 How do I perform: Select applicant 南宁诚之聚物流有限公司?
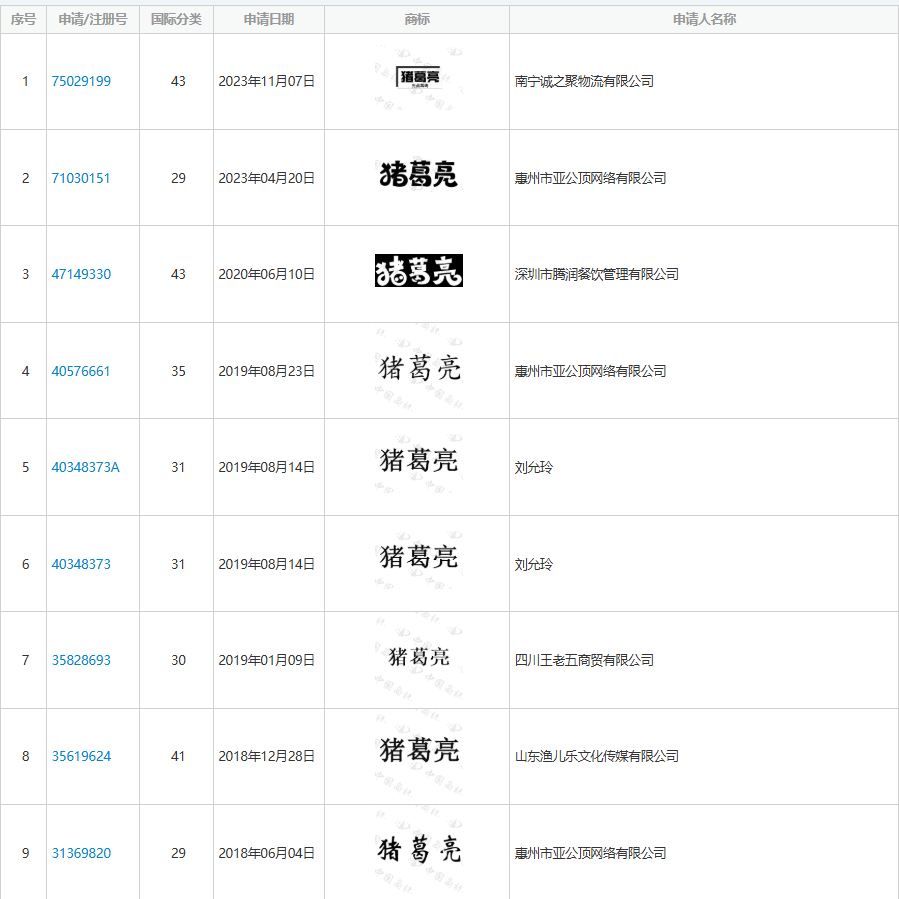584,81
